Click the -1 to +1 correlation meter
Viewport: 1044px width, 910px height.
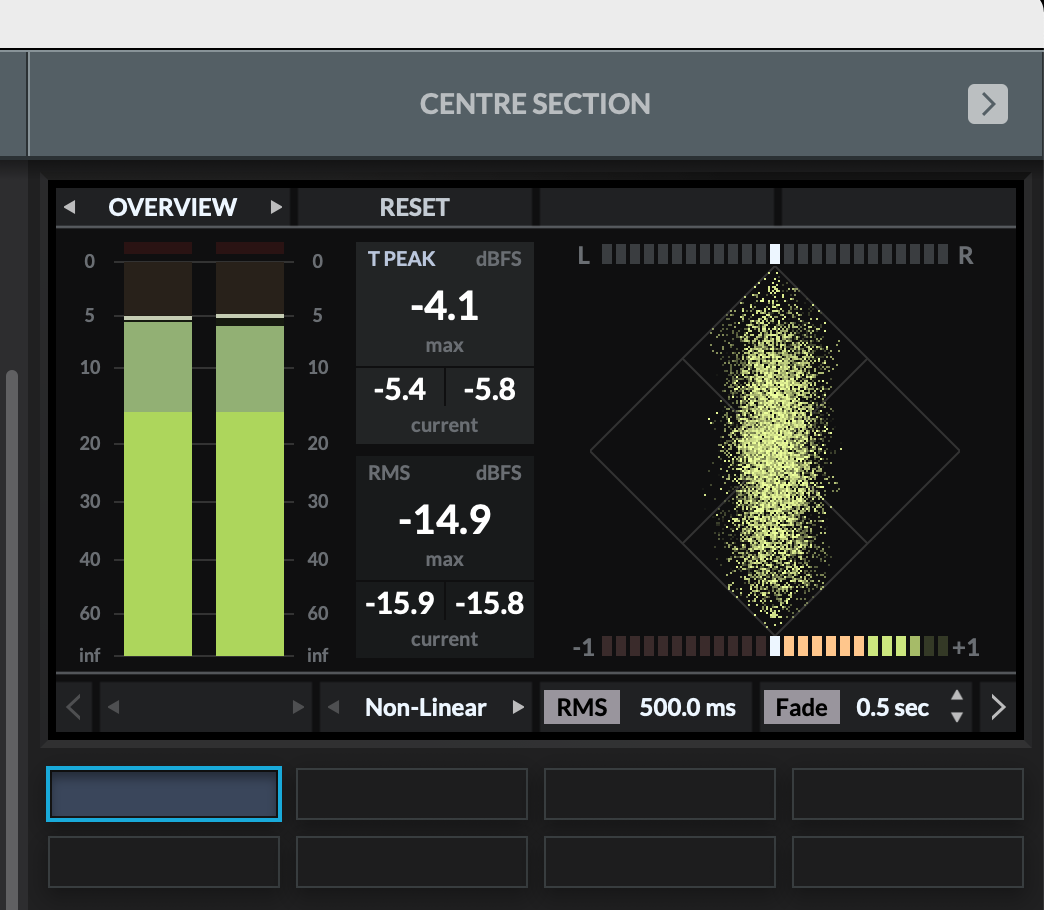point(774,646)
